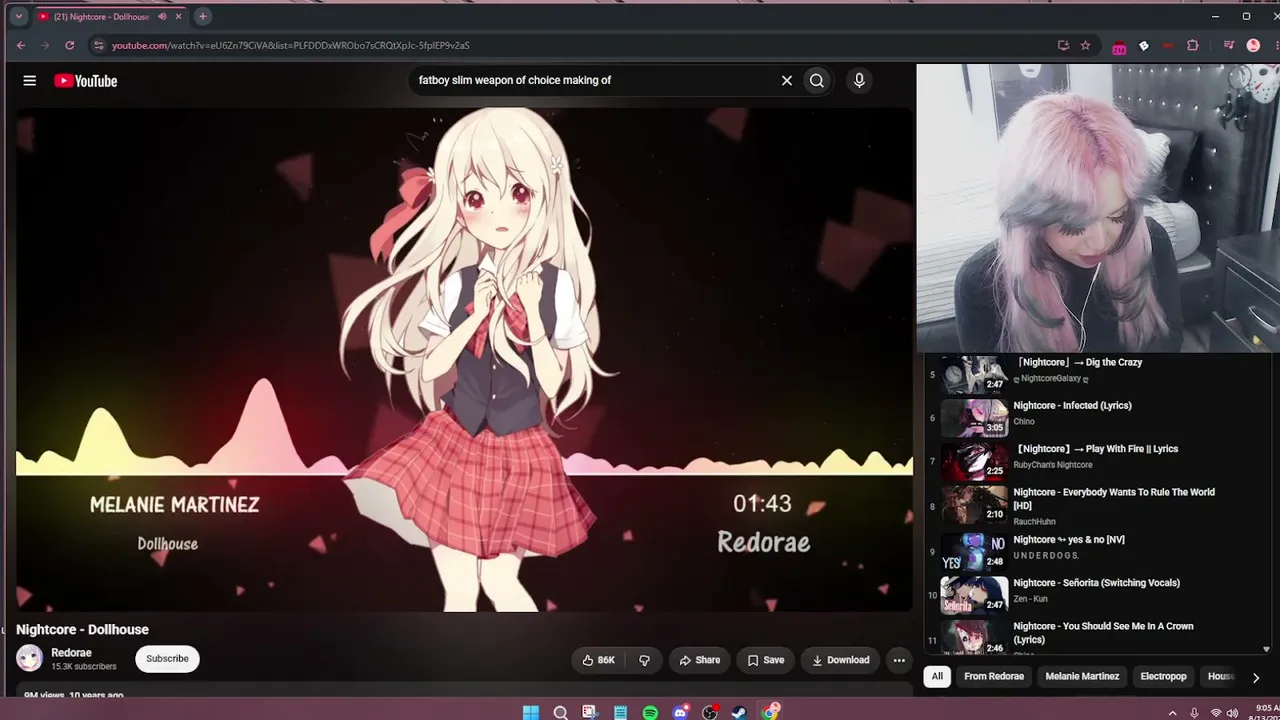The image size is (1280, 720).
Task: Start voice search with the microphone
Action: (x=859, y=81)
